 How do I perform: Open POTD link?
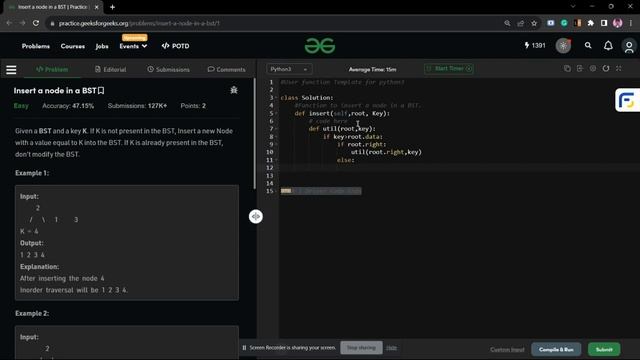click(x=176, y=46)
